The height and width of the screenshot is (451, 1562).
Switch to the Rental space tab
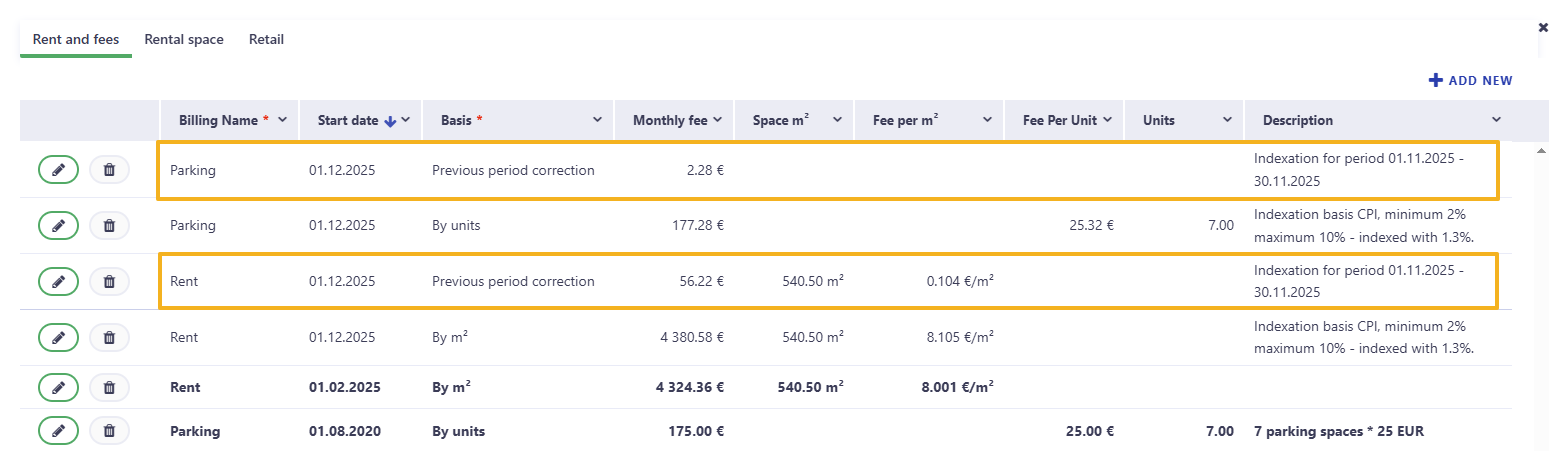[184, 40]
